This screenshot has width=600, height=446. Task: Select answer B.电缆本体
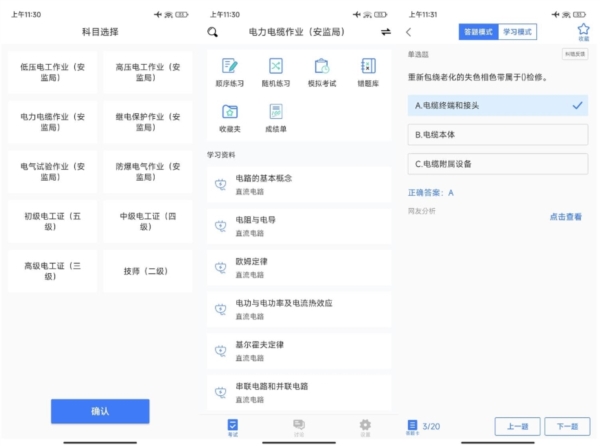pyautogui.click(x=497, y=135)
